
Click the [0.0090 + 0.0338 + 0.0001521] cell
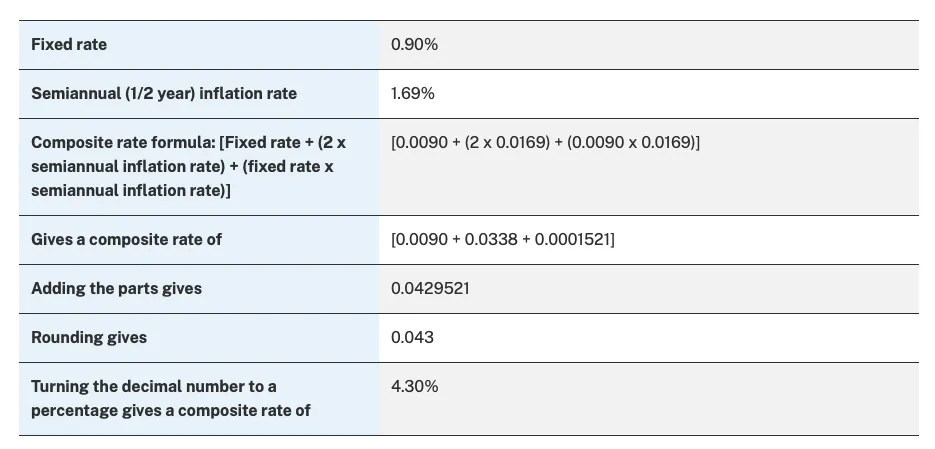click(503, 240)
